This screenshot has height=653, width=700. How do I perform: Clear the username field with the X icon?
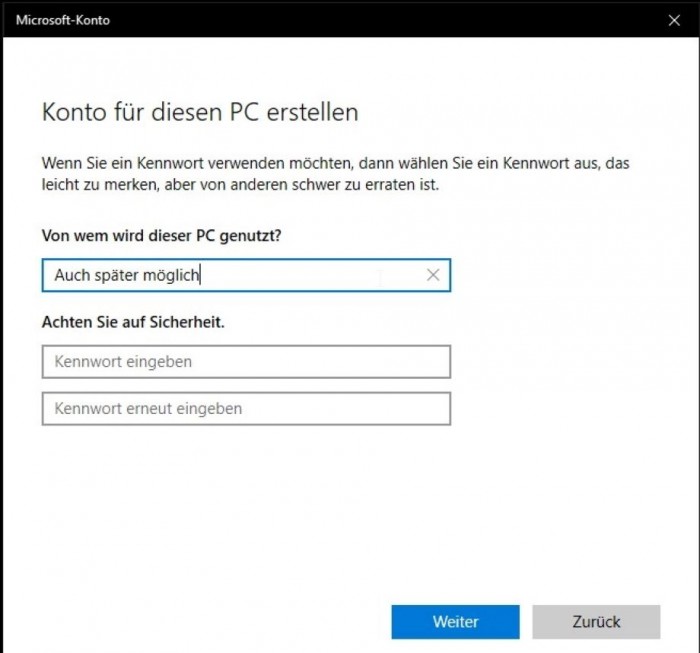433,275
